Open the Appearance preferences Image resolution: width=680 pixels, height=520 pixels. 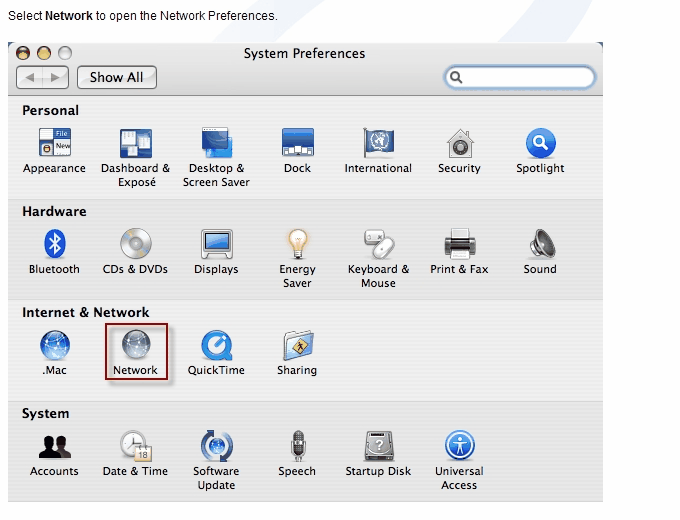click(x=54, y=150)
